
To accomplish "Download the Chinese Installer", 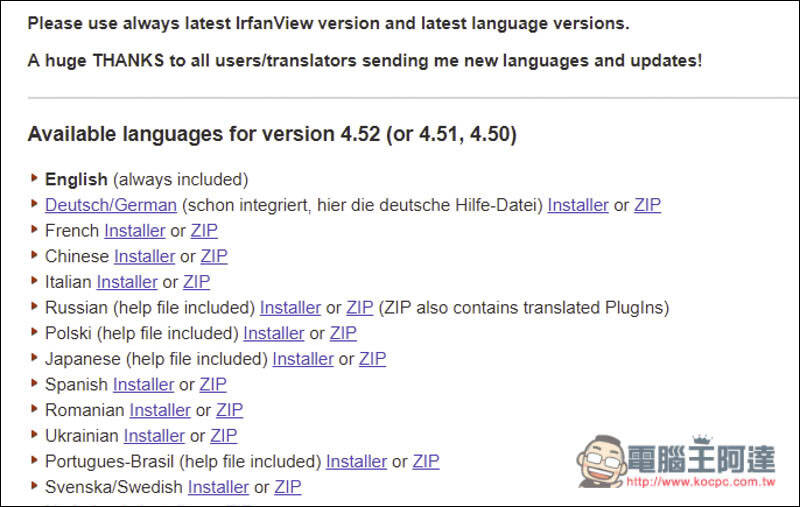I will (144, 256).
